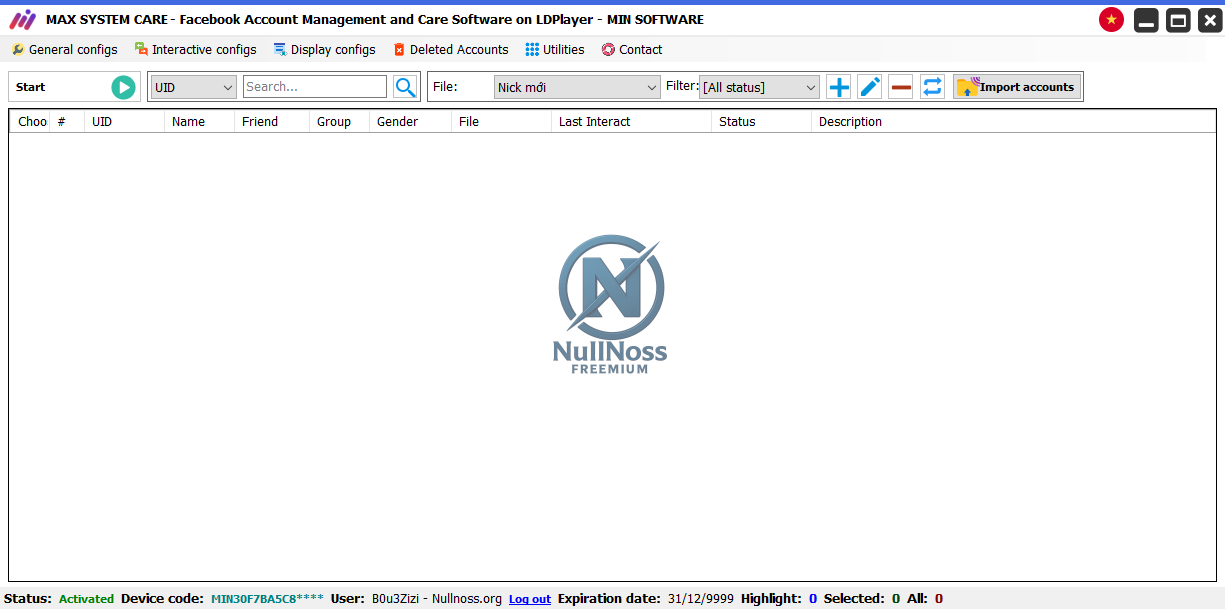Image resolution: width=1225 pixels, height=609 pixels.
Task: Open the Display configs menu
Action: 325,49
